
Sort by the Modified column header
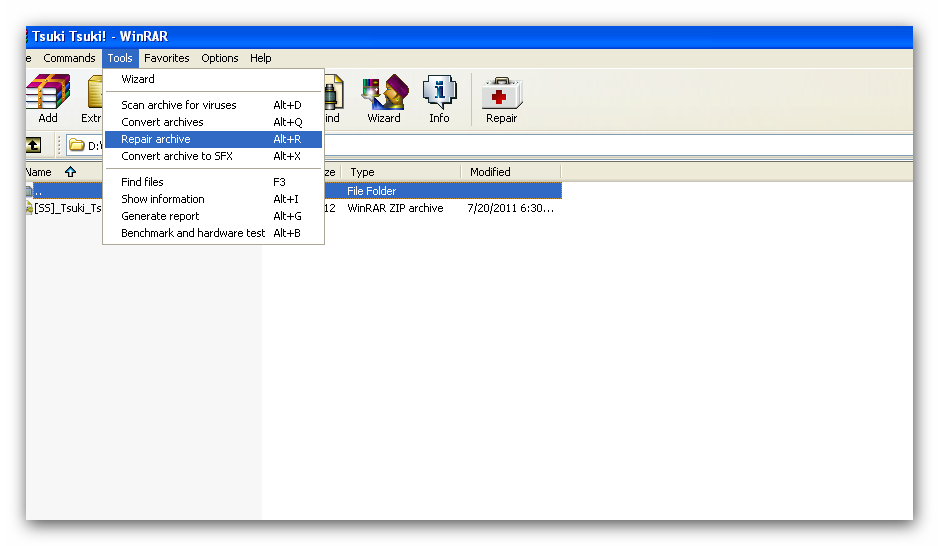pyautogui.click(x=511, y=172)
